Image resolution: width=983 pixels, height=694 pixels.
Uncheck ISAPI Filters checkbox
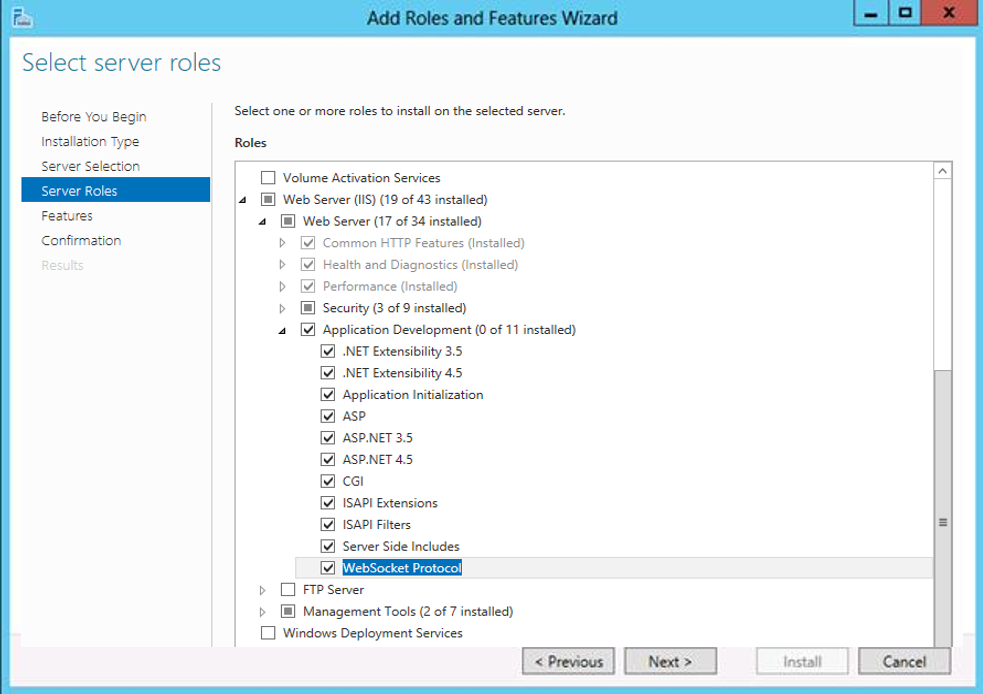tap(328, 524)
